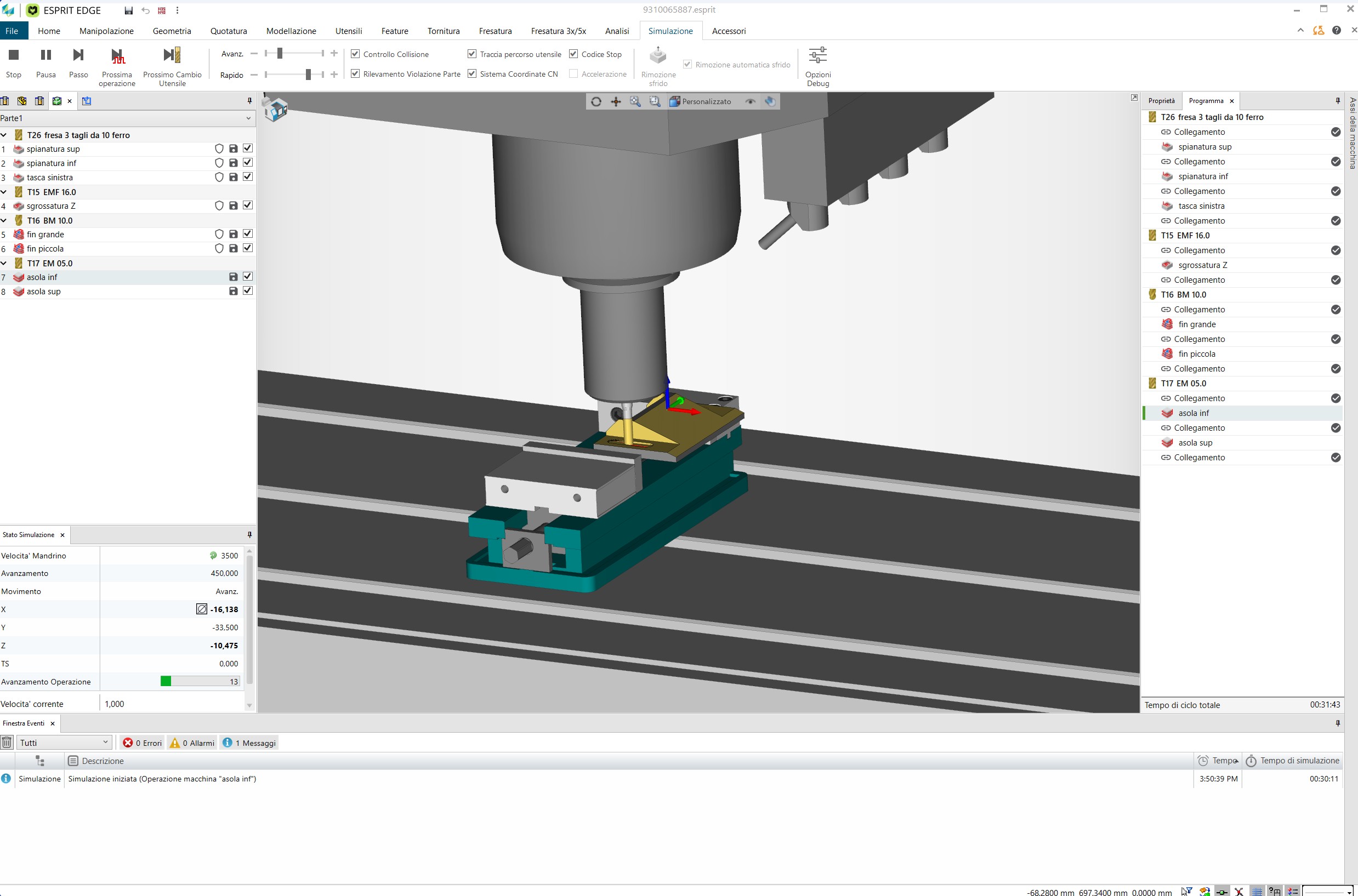This screenshot has height=896, width=1358.
Task: Filter events by 0 Allarmi
Action: 192,743
